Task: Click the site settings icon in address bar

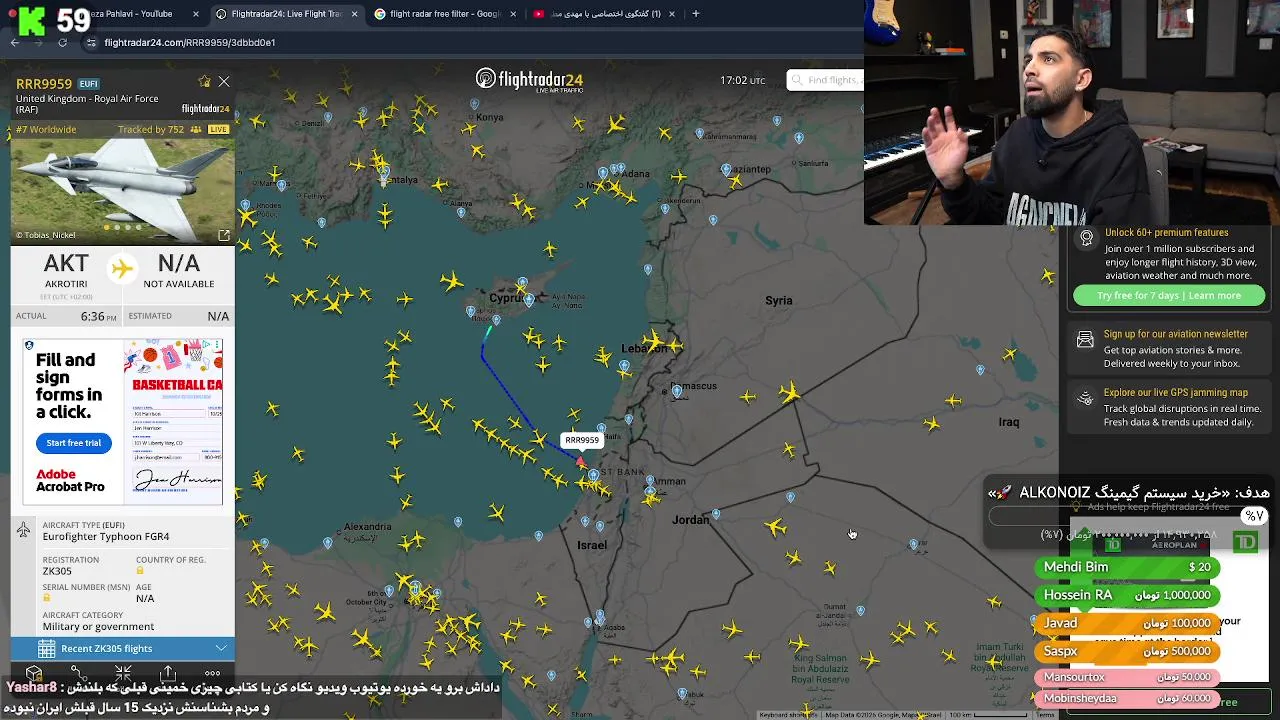Action: (x=91, y=42)
